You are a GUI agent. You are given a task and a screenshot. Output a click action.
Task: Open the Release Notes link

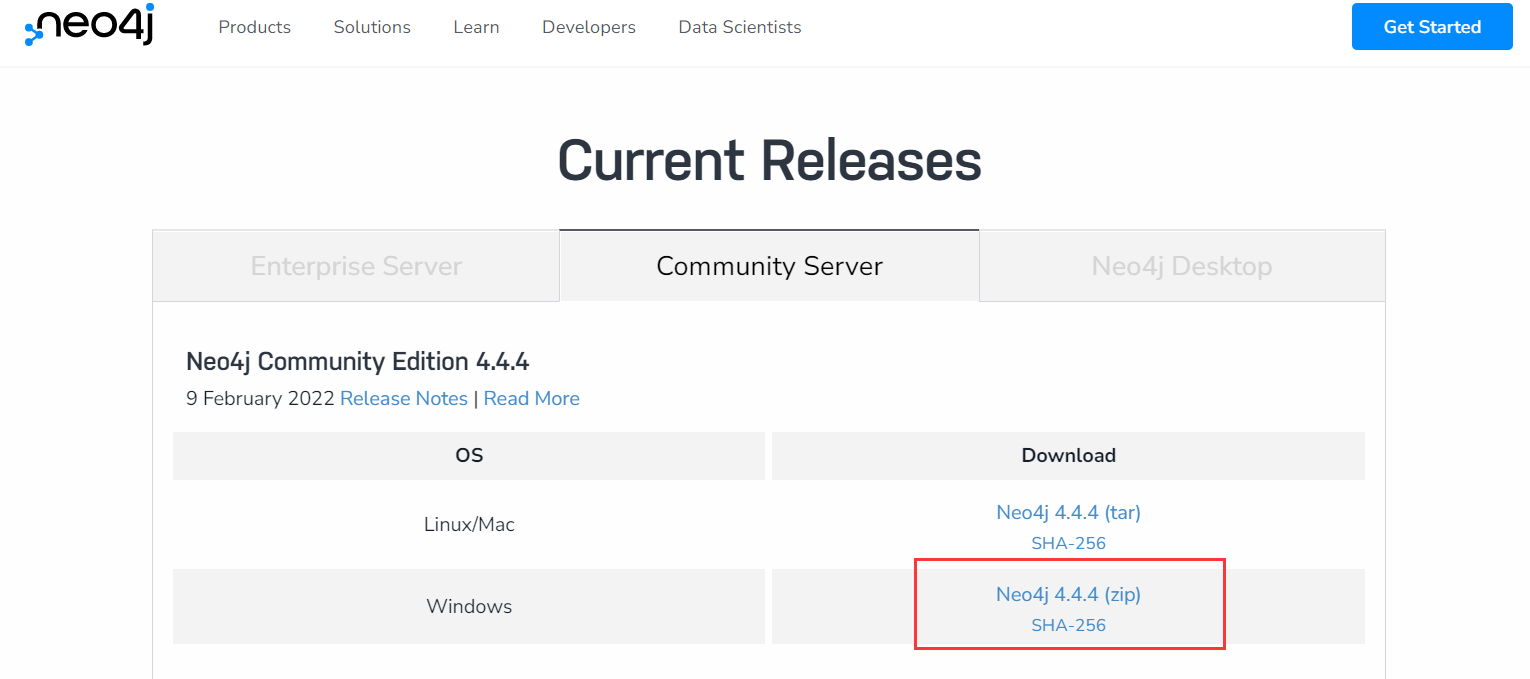point(404,398)
